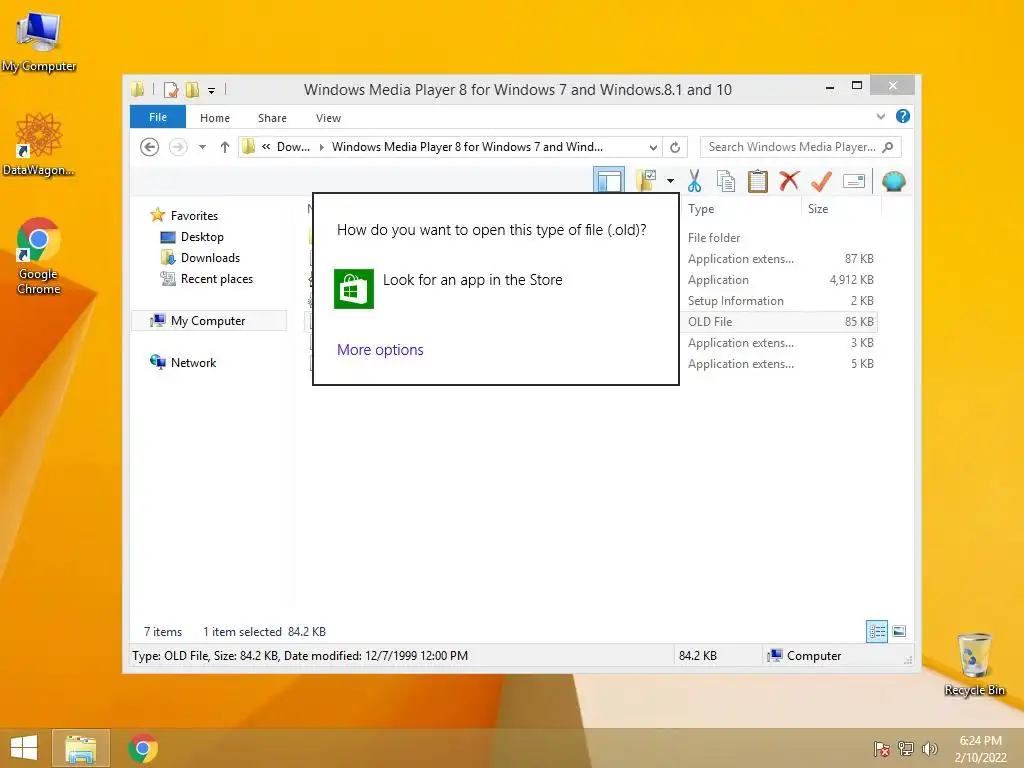Image resolution: width=1024 pixels, height=768 pixels.
Task: Select Desktop in navigation pane
Action: click(x=202, y=236)
